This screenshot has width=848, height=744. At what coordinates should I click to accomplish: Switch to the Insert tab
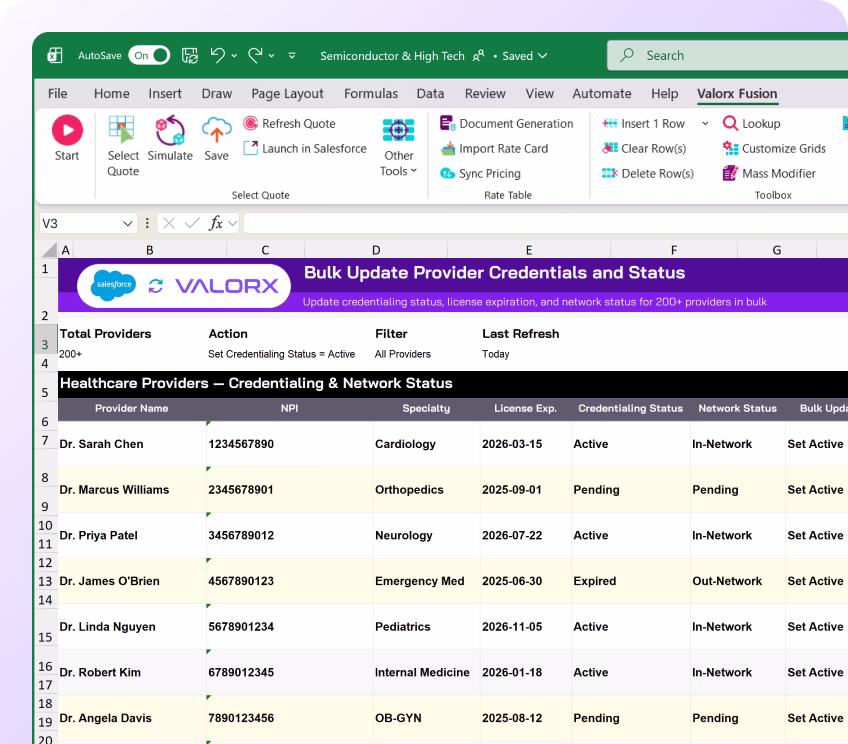[x=165, y=94]
